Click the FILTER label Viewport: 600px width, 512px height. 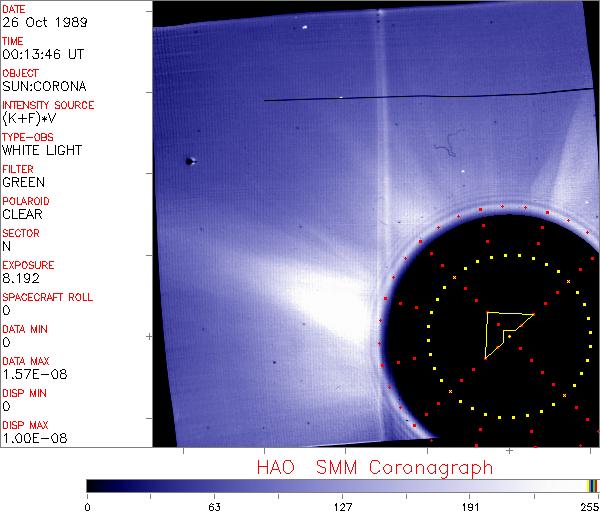[18, 169]
